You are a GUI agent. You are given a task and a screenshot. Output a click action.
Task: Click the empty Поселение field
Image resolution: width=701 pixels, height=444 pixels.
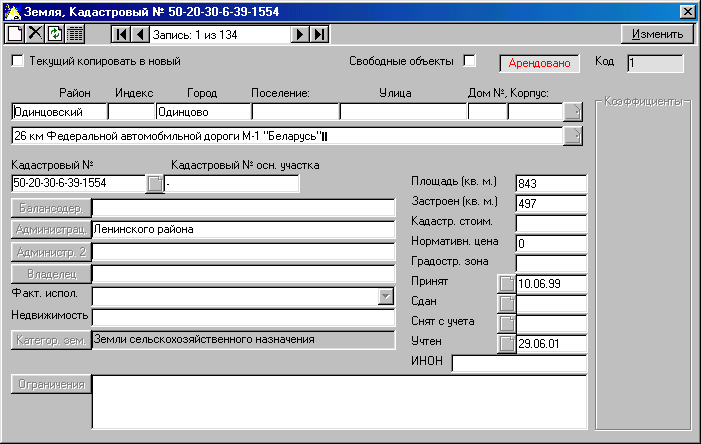[296, 112]
